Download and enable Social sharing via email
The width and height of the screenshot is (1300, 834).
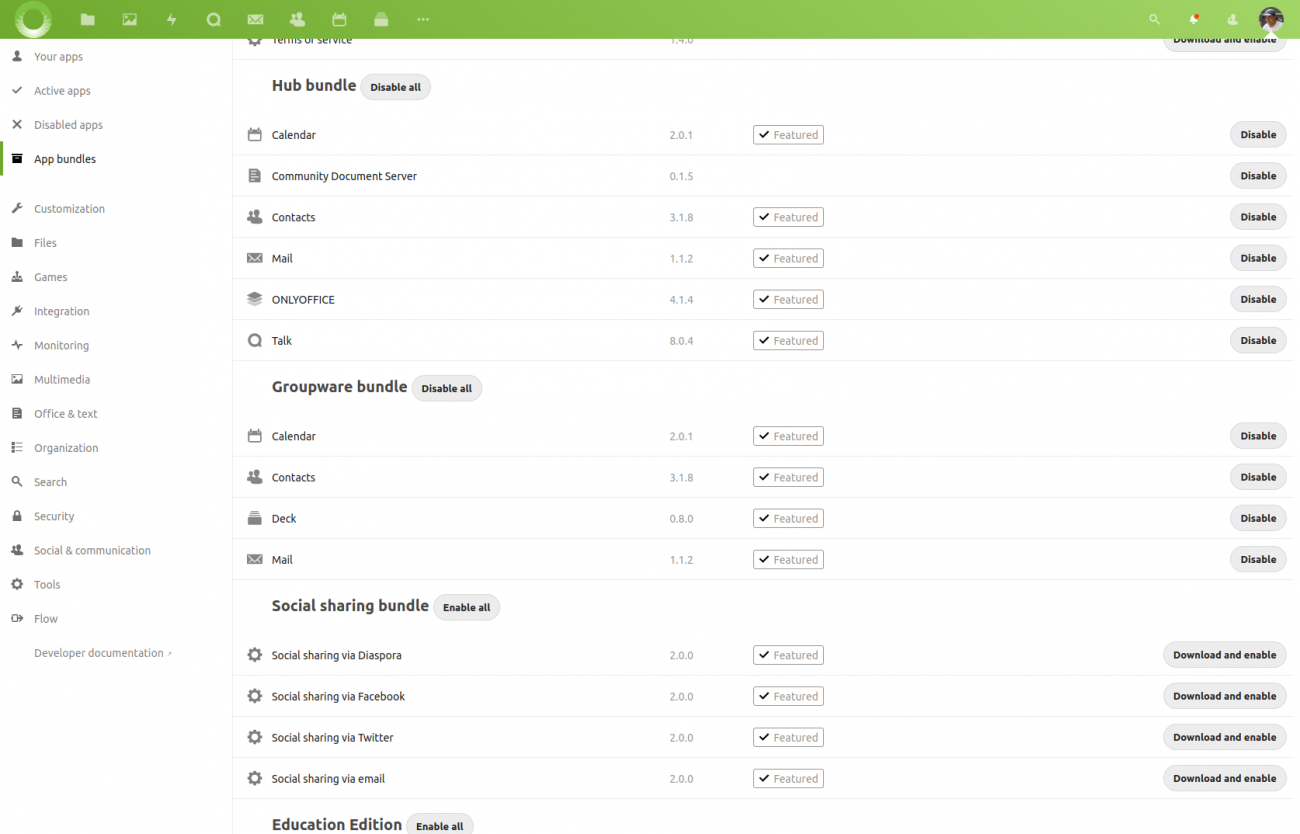point(1225,778)
